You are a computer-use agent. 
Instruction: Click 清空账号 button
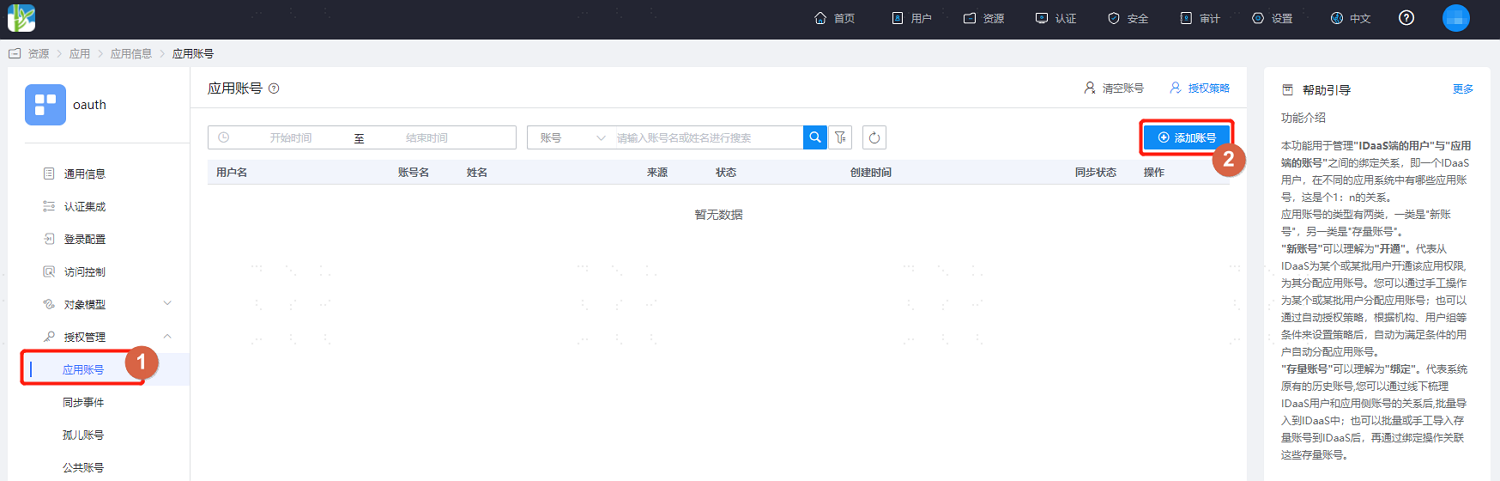point(1113,88)
